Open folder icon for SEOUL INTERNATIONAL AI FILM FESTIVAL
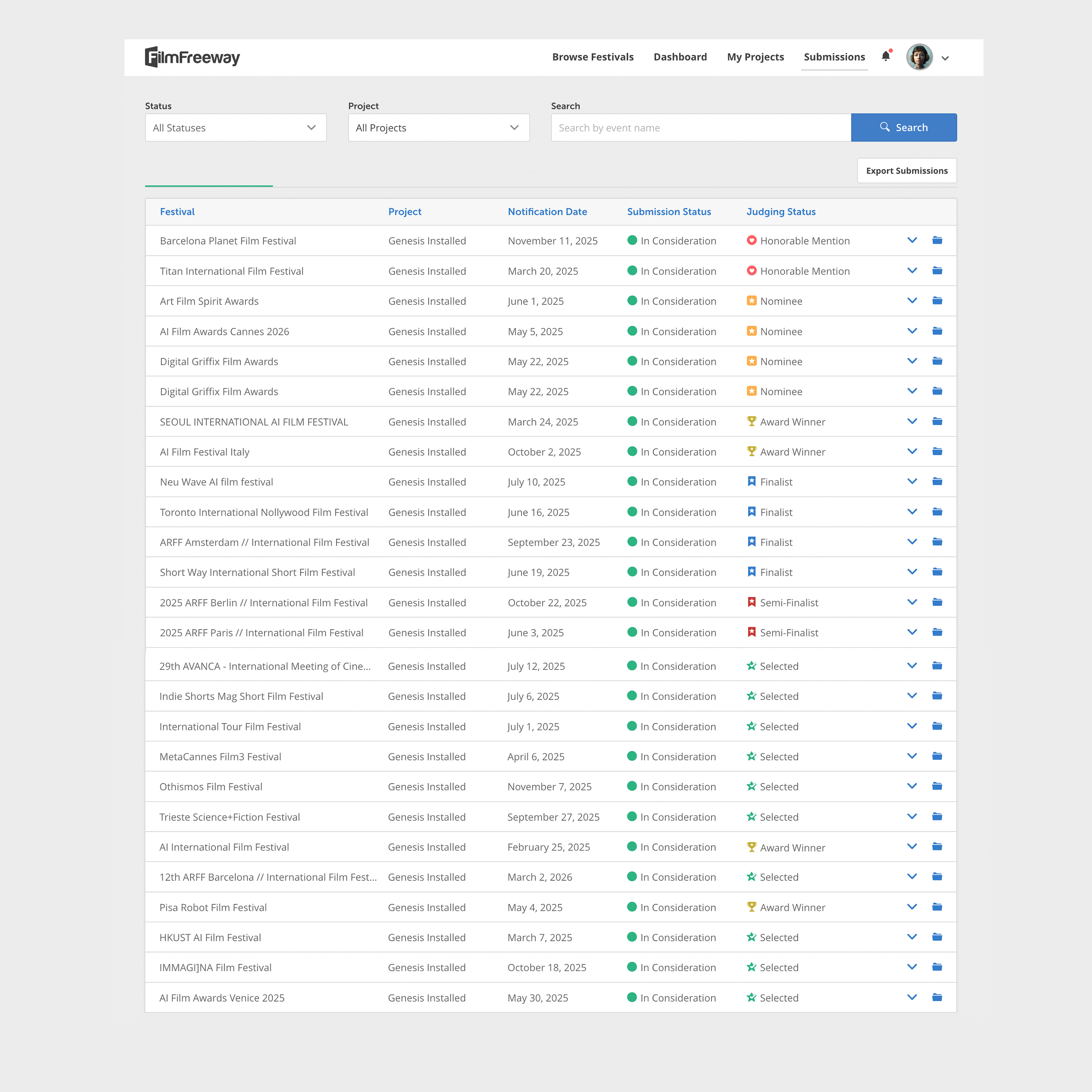Screen dimensions: 1092x1092 point(937,422)
